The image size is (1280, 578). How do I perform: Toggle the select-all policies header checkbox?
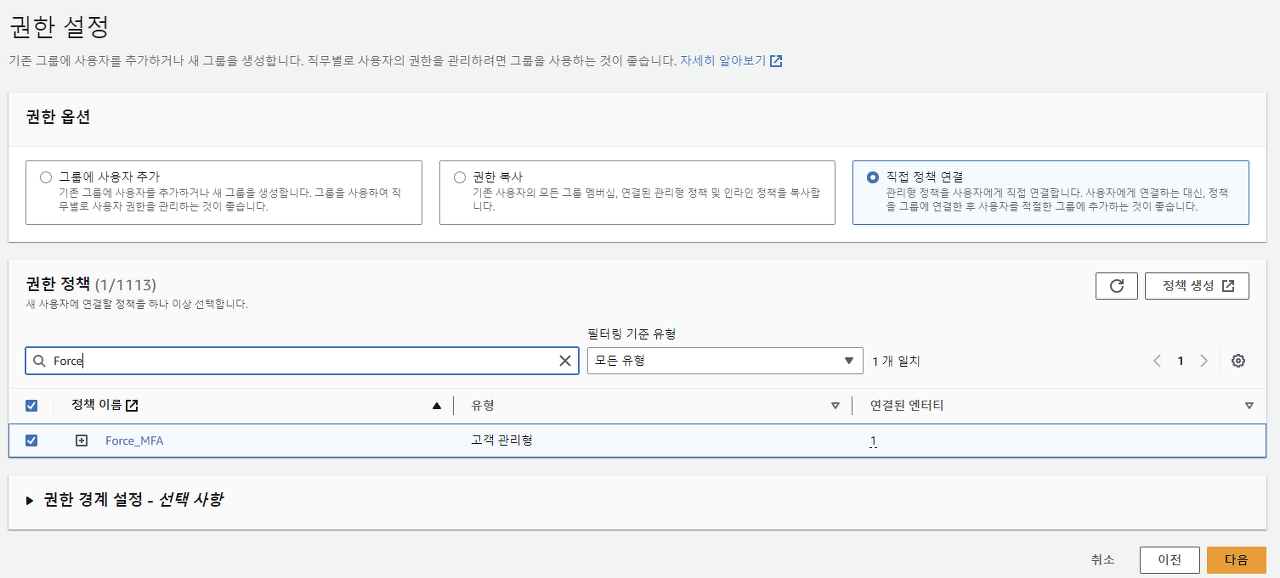31,406
